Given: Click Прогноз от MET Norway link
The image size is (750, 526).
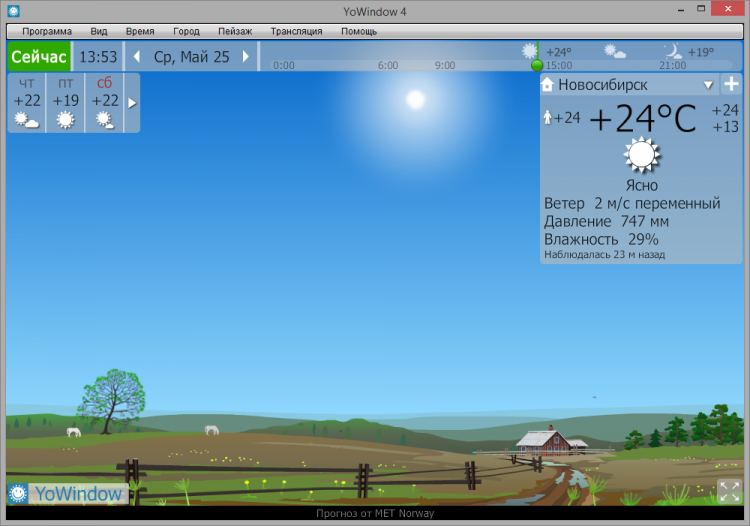Looking at the screenshot, I should (375, 514).
